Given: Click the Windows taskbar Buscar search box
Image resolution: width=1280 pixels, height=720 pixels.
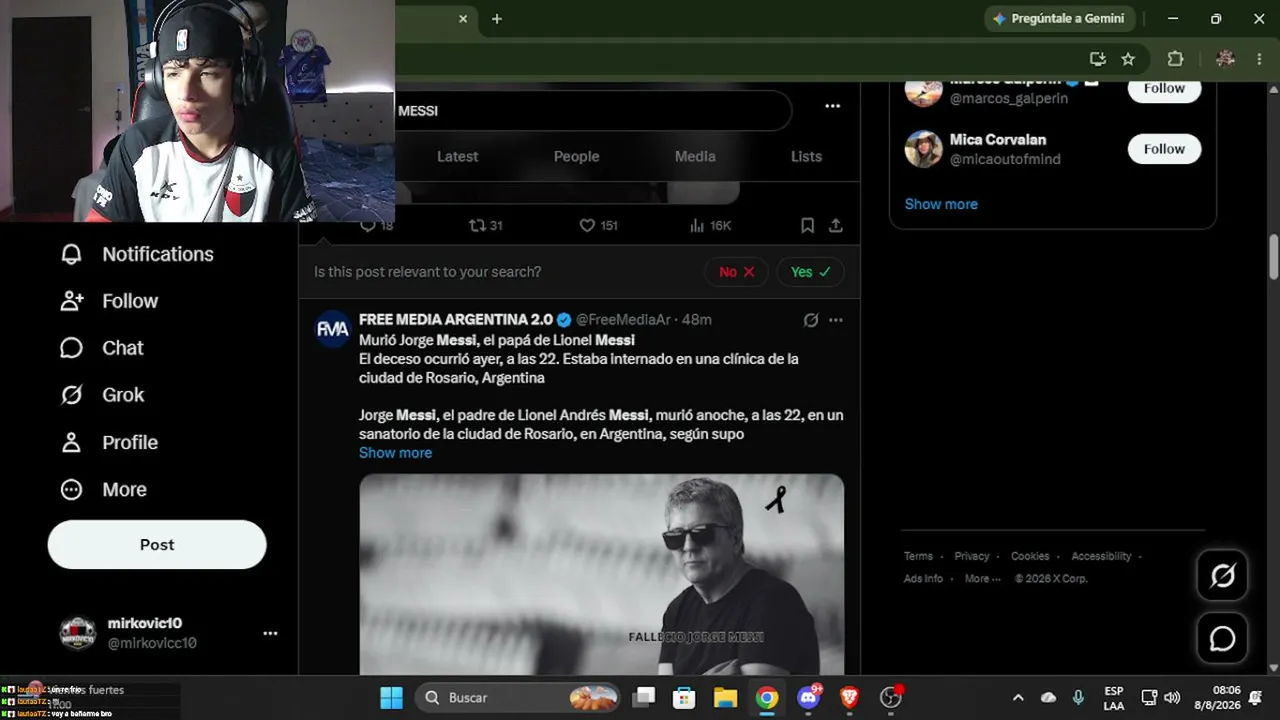Looking at the screenshot, I should [x=518, y=698].
